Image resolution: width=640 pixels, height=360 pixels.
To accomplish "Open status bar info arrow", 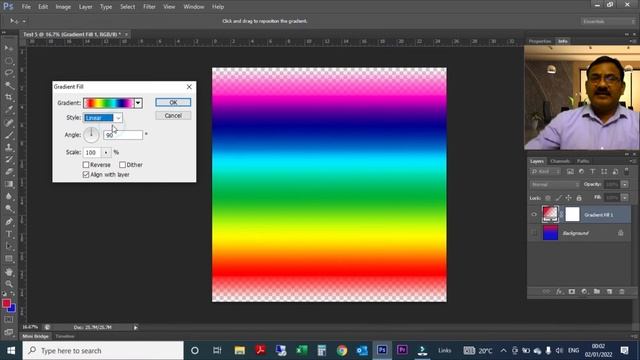I will coord(136,327).
